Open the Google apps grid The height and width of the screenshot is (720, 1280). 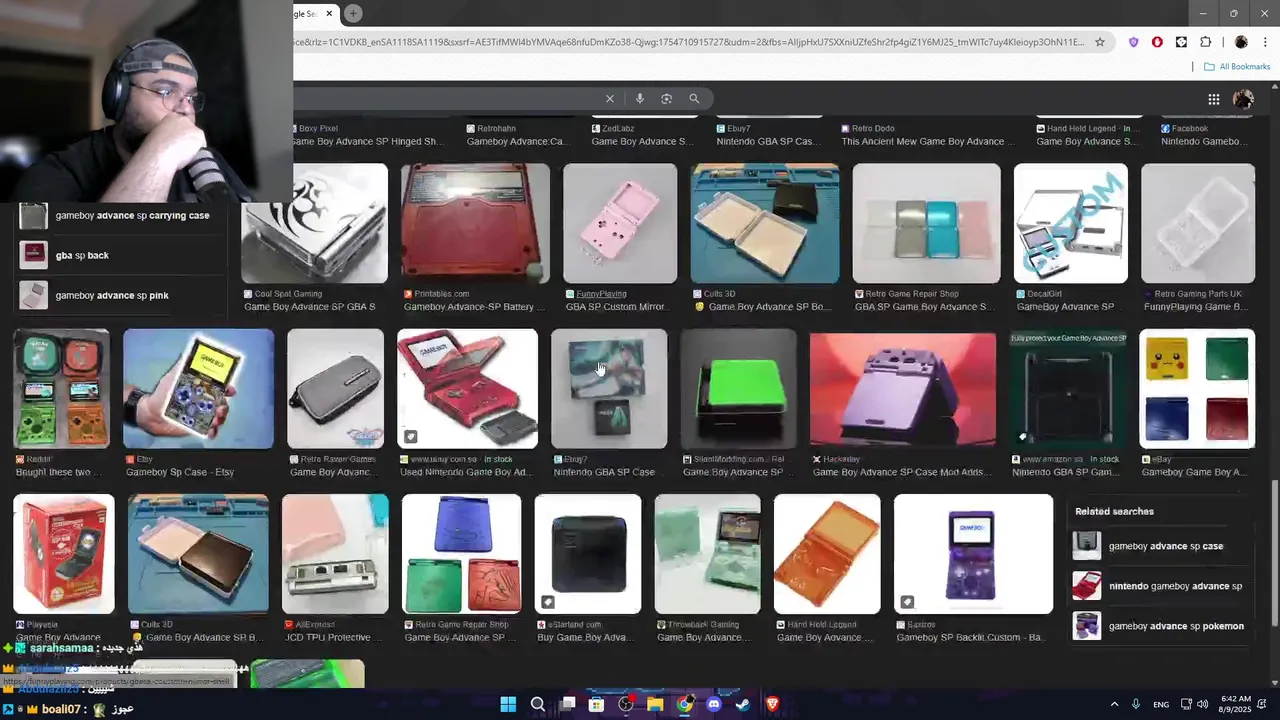point(1213,99)
